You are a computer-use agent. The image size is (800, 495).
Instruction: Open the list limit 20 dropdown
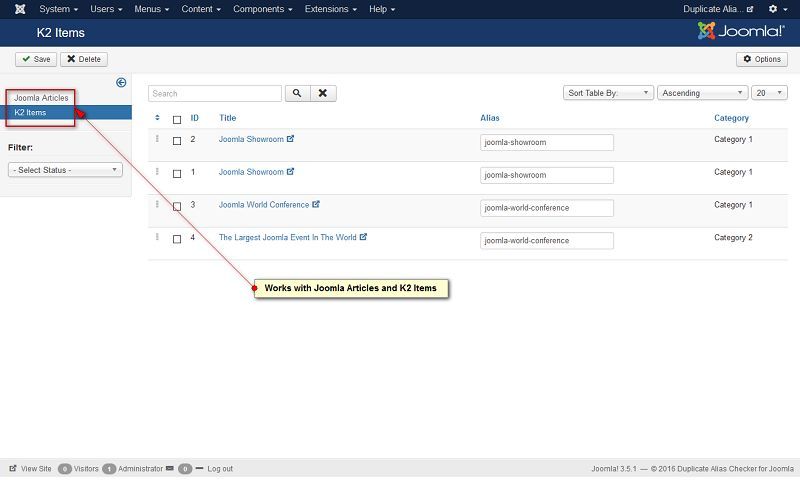[x=769, y=93]
